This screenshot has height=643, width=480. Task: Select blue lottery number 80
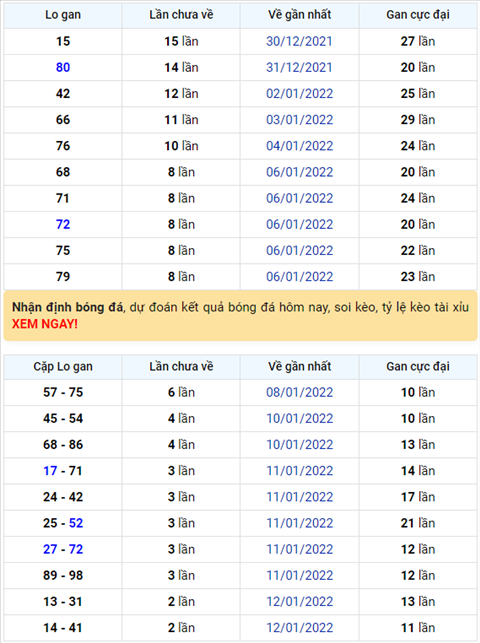[63, 67]
